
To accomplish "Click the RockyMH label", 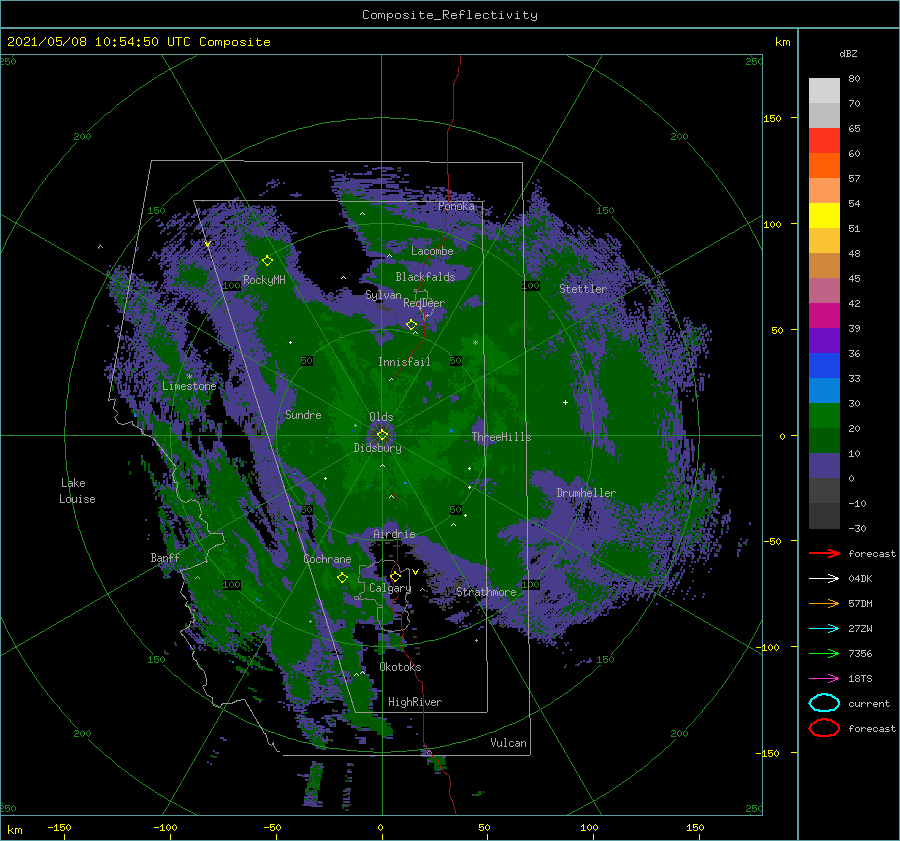I will pyautogui.click(x=264, y=280).
